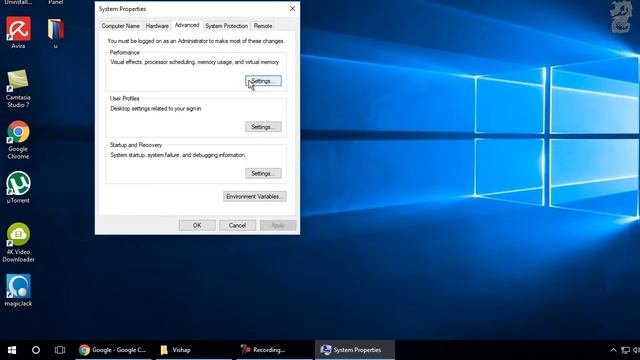
Task: Click Cancel in System Properties
Action: (x=237, y=225)
